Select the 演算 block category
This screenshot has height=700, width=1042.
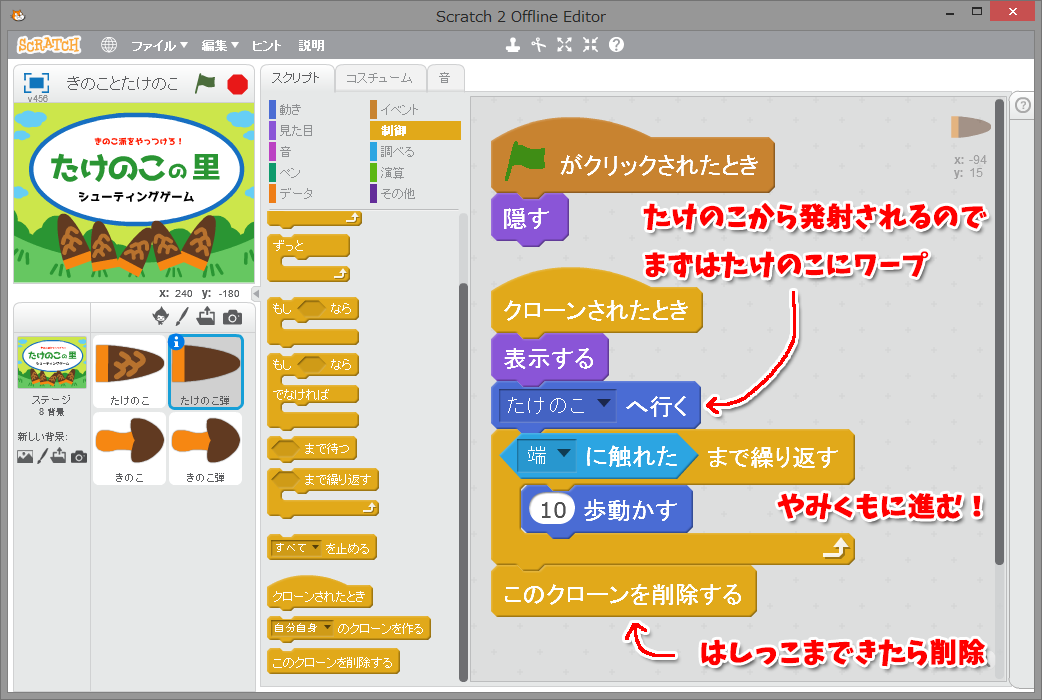387,173
